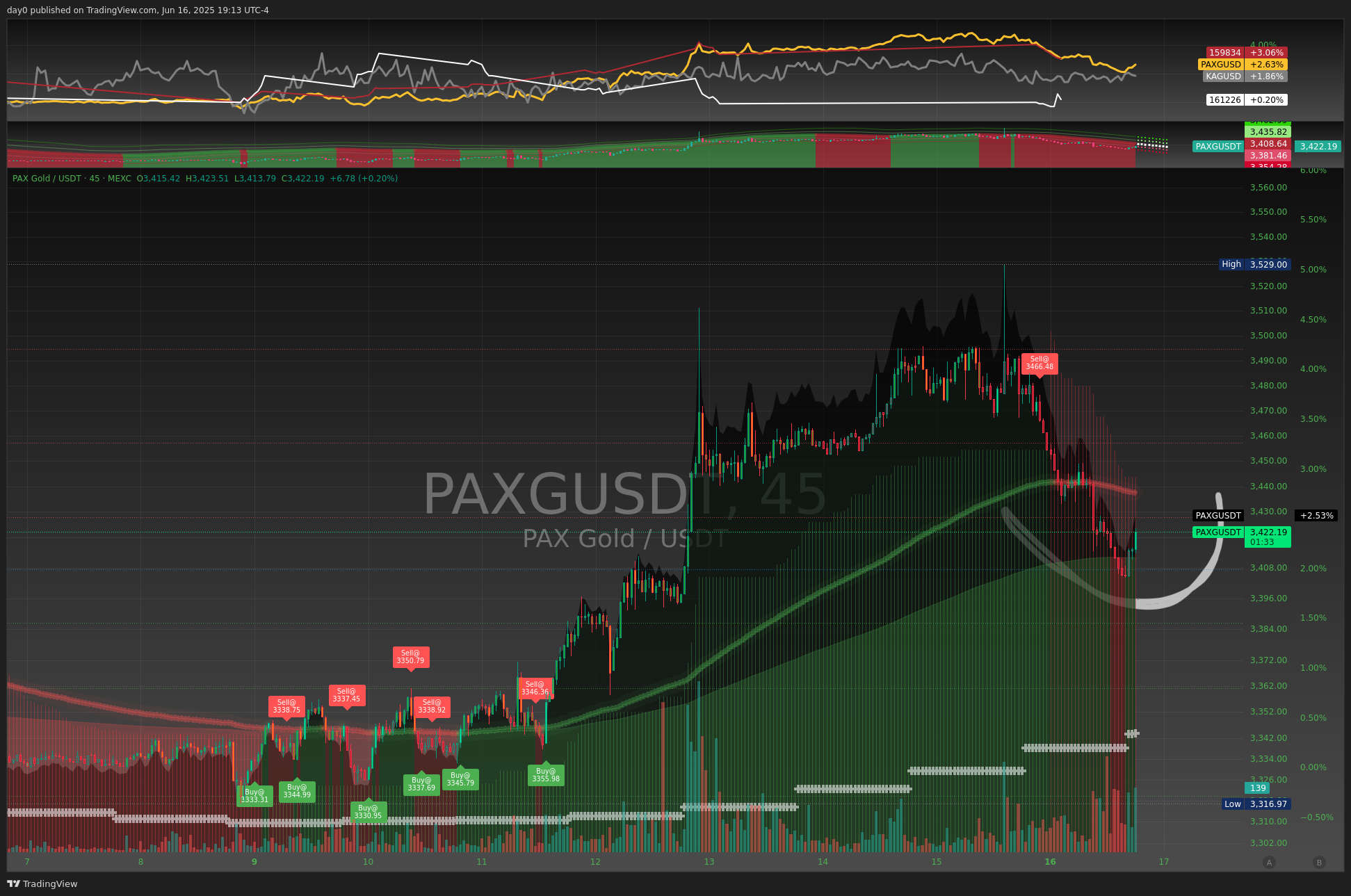Select the KAGUSD +1.86% series label
The width and height of the screenshot is (1351, 896).
[x=1245, y=76]
